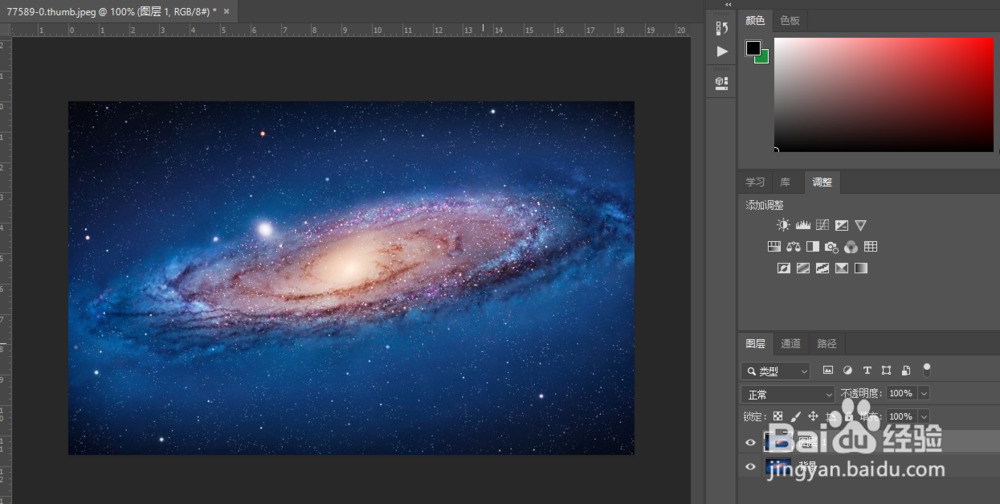Switch to the 调整 tab

pos(822,182)
